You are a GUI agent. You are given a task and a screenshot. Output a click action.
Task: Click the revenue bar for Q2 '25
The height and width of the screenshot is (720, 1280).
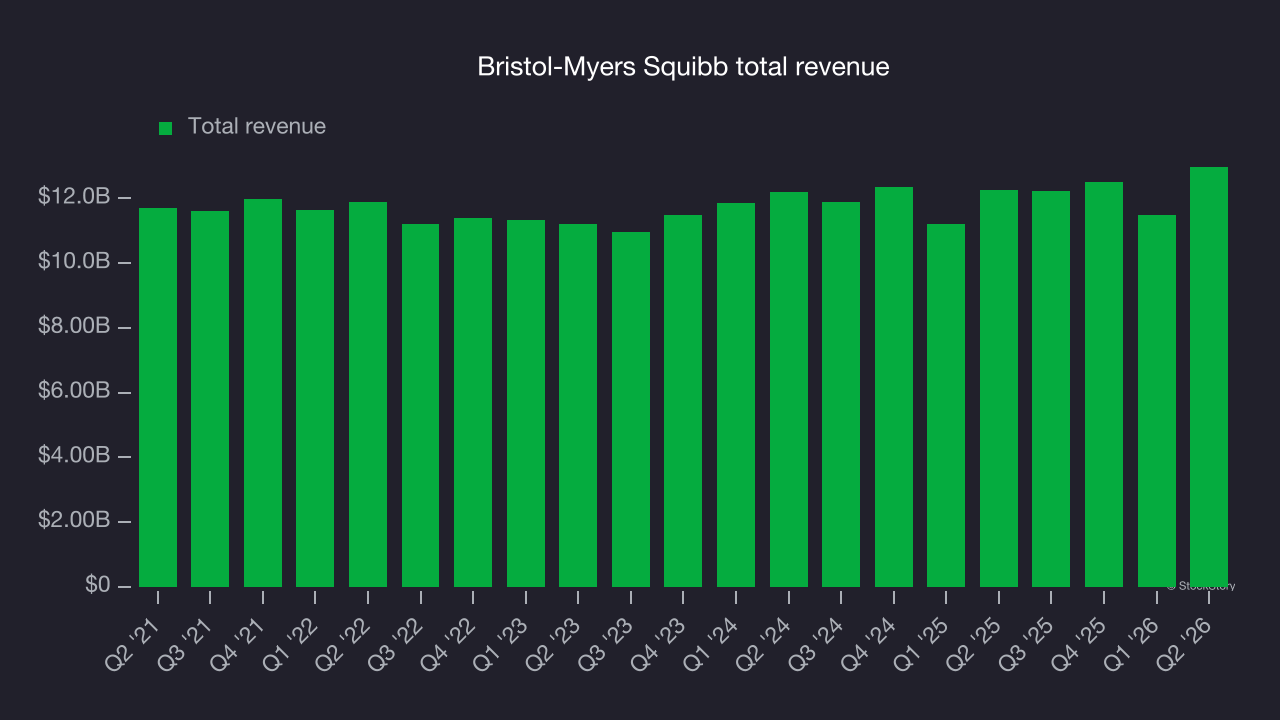(999, 388)
